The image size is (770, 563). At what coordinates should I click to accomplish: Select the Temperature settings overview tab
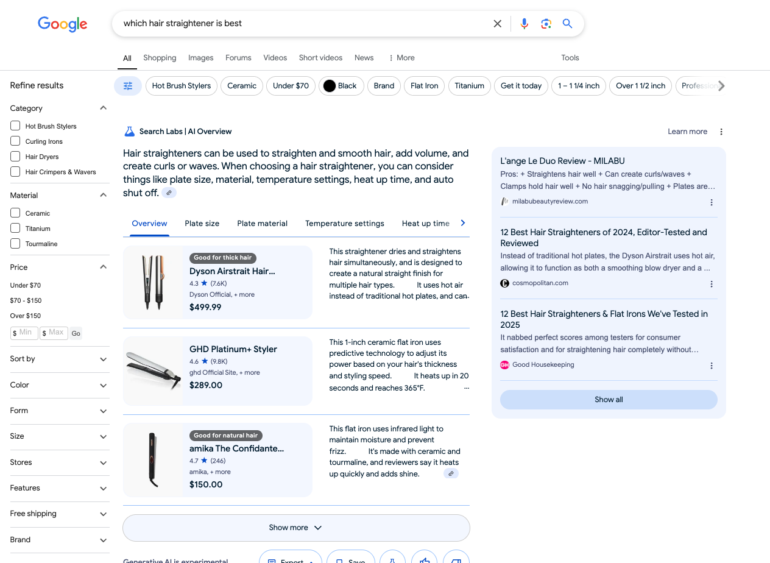tap(344, 224)
